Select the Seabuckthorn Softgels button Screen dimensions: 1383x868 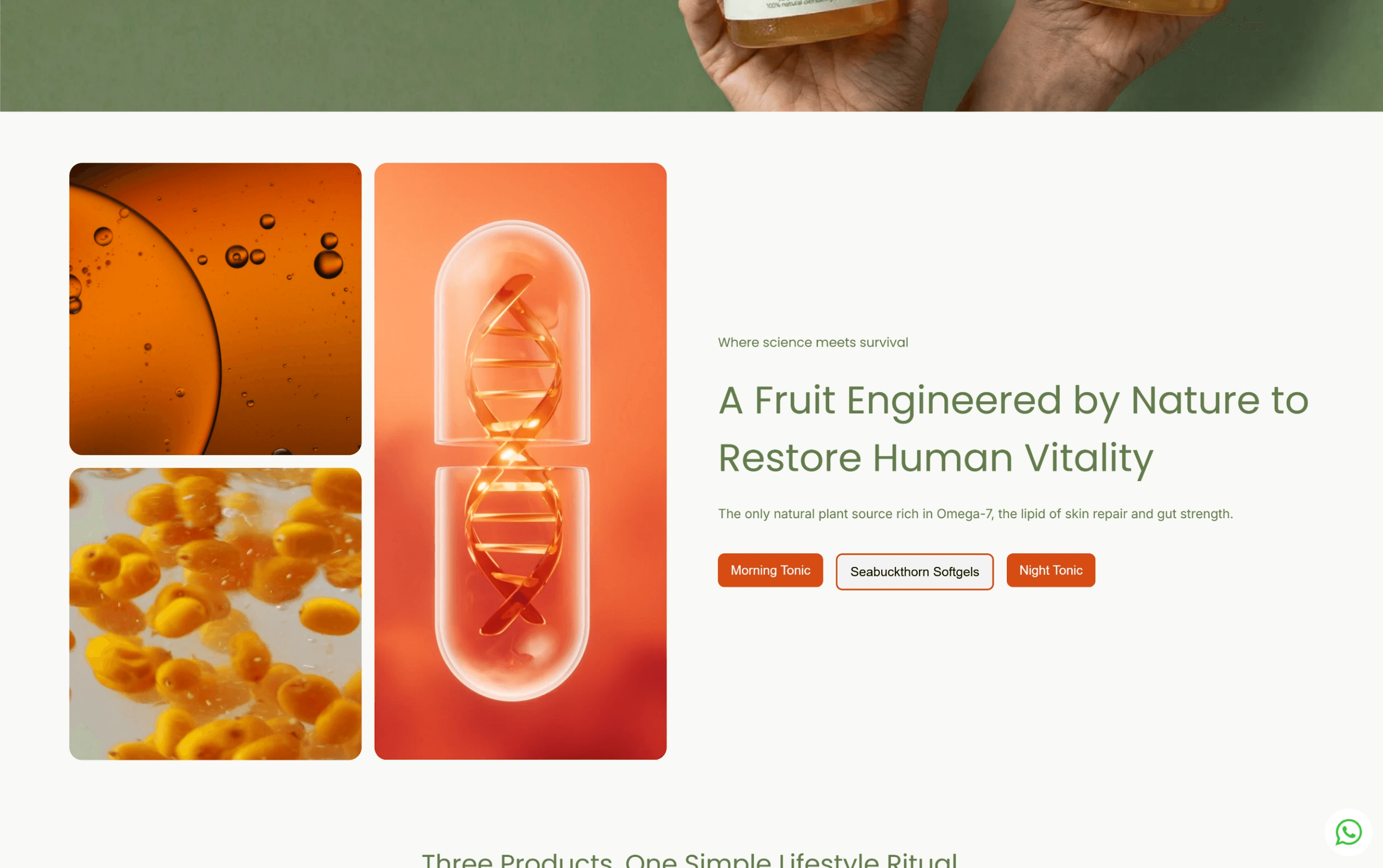pyautogui.click(x=914, y=571)
